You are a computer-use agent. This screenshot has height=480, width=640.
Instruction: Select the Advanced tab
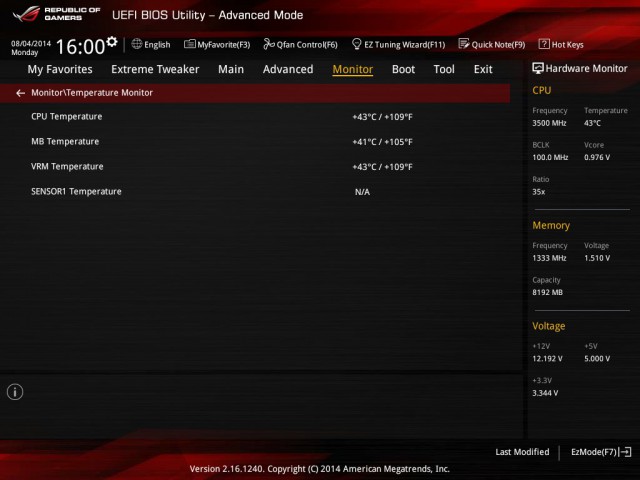288,69
